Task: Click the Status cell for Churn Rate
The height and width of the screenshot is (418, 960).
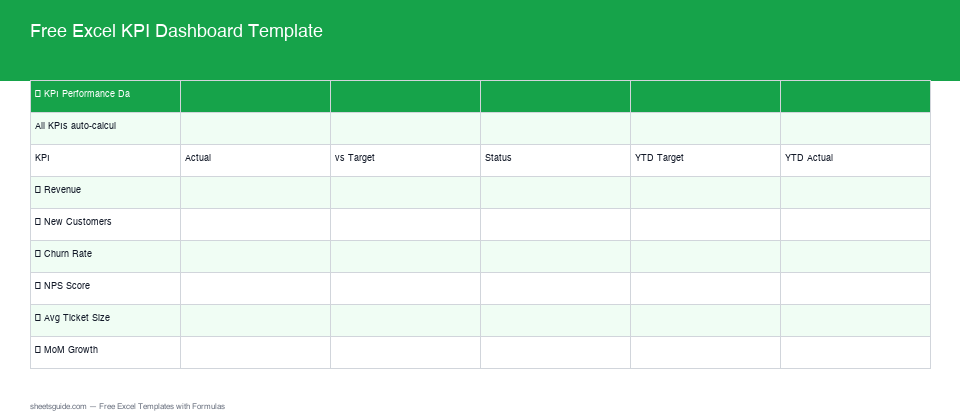Action: click(x=555, y=257)
